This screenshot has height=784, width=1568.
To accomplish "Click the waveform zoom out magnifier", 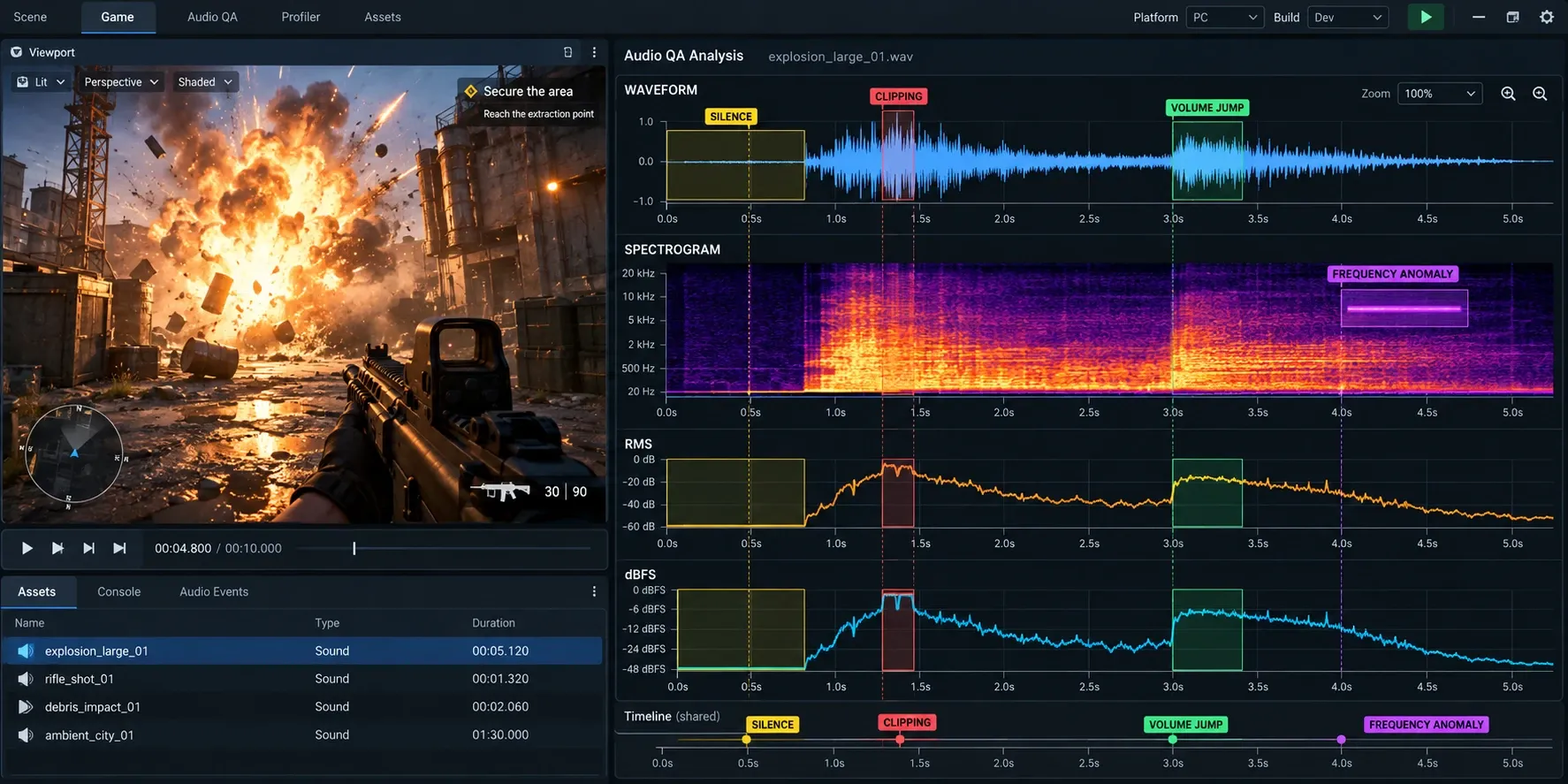I will [1540, 94].
